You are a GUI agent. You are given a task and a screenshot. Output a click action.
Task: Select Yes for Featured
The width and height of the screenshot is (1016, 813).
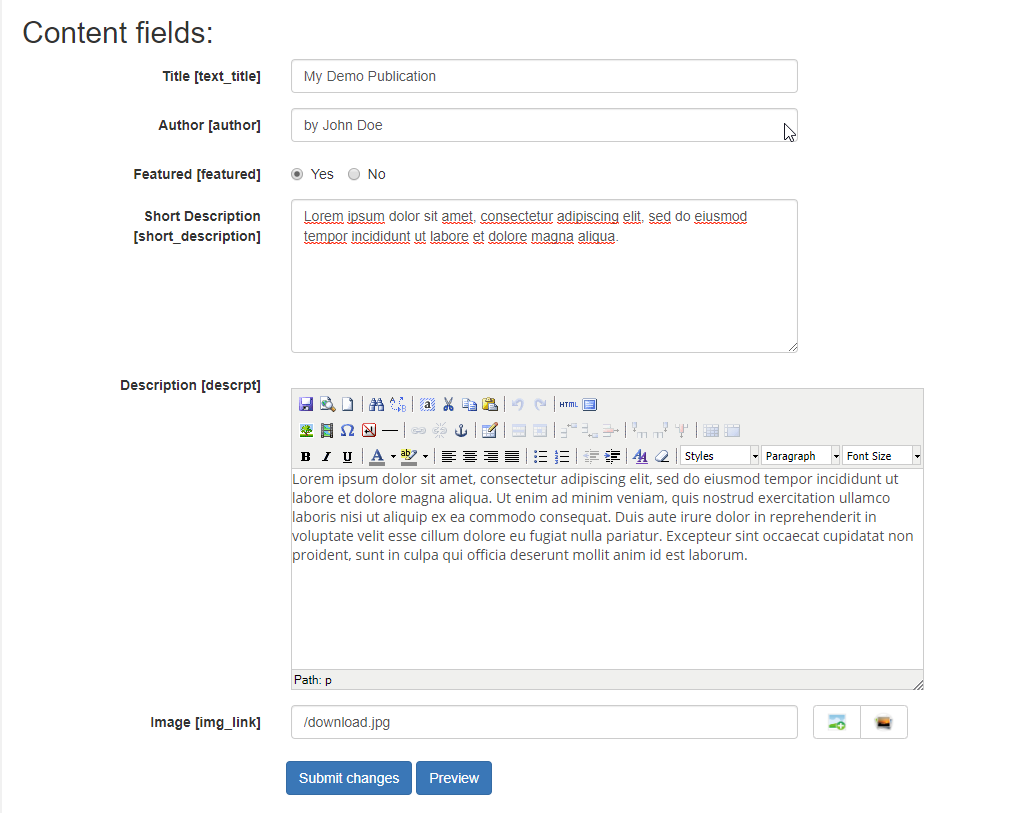(x=297, y=174)
